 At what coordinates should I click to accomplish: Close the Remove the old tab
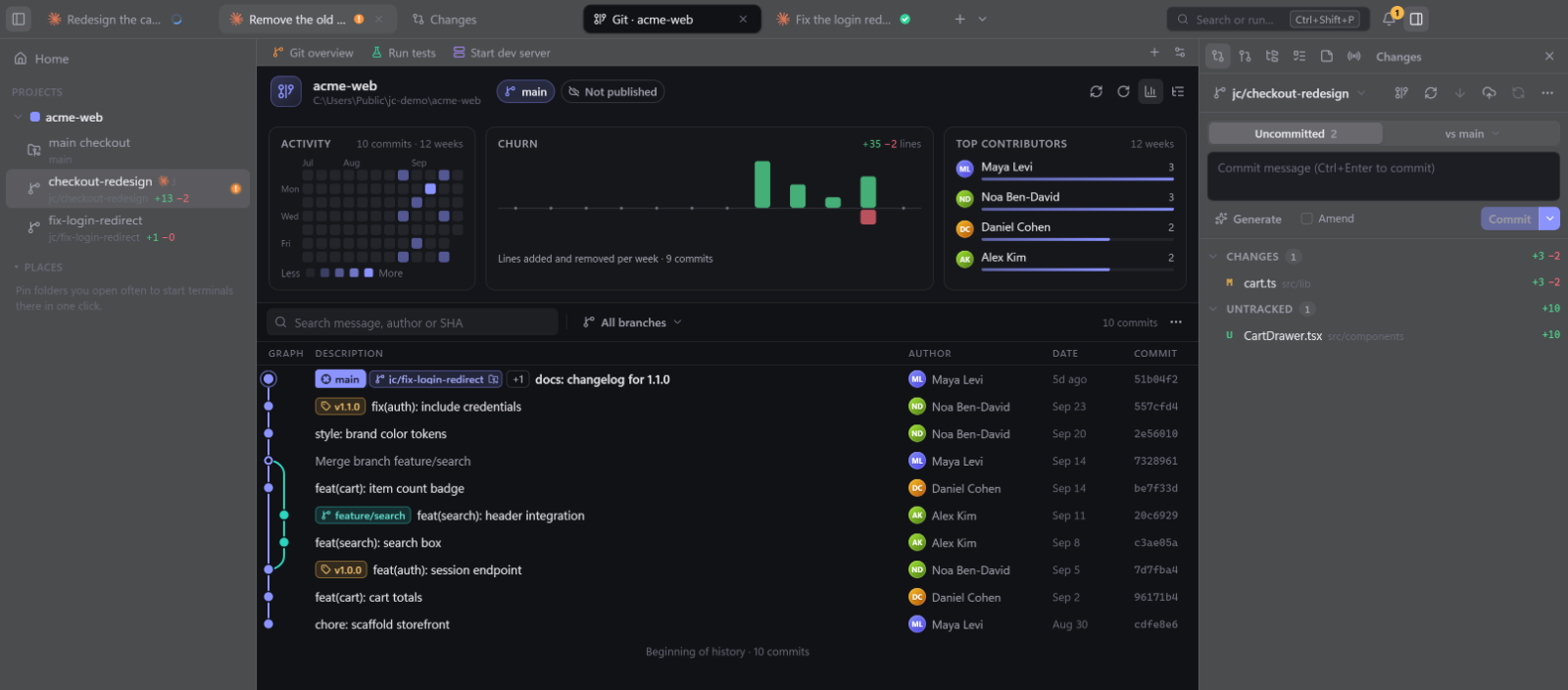click(379, 19)
